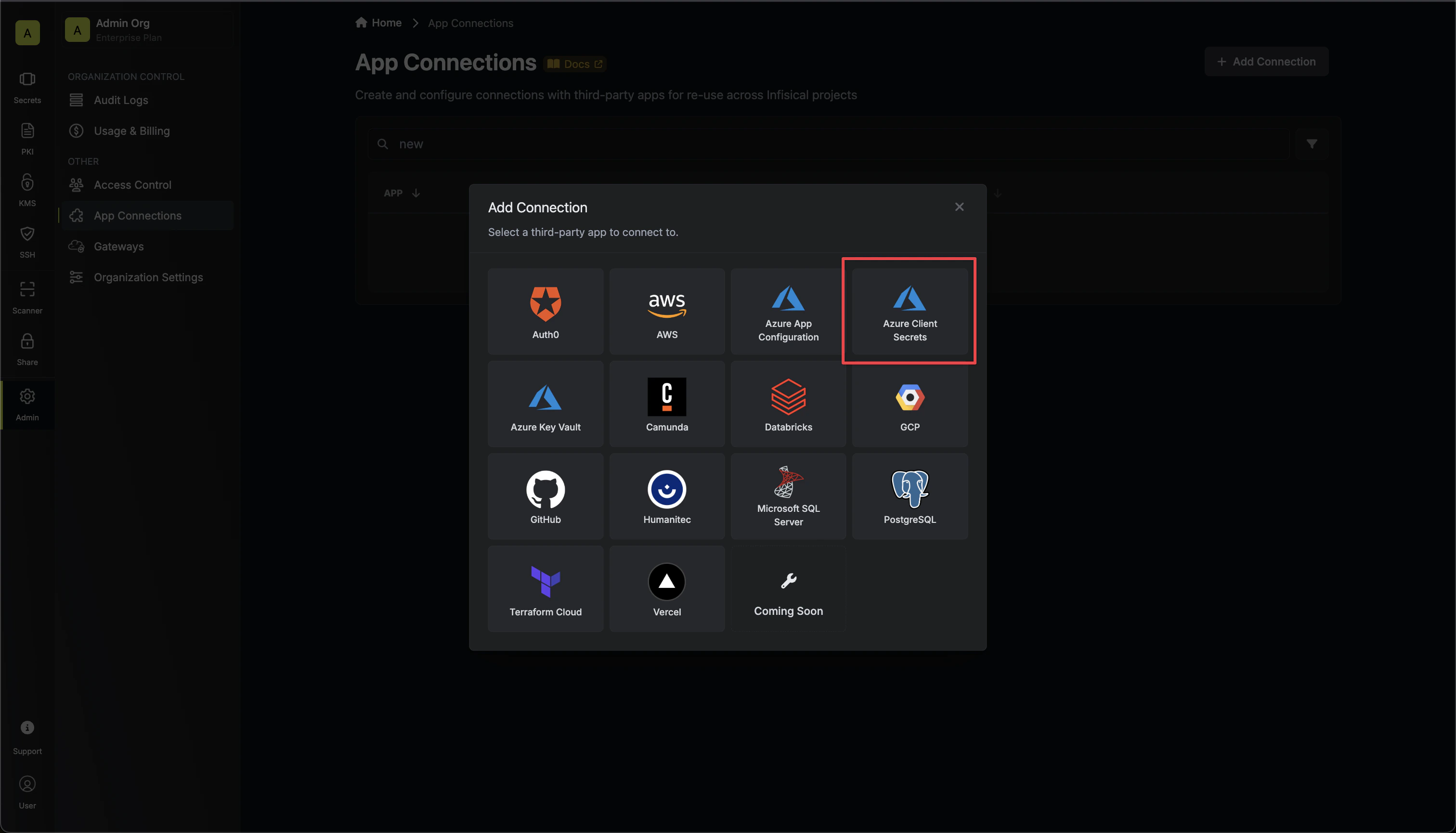Click the Add Connection button

tap(1266, 62)
